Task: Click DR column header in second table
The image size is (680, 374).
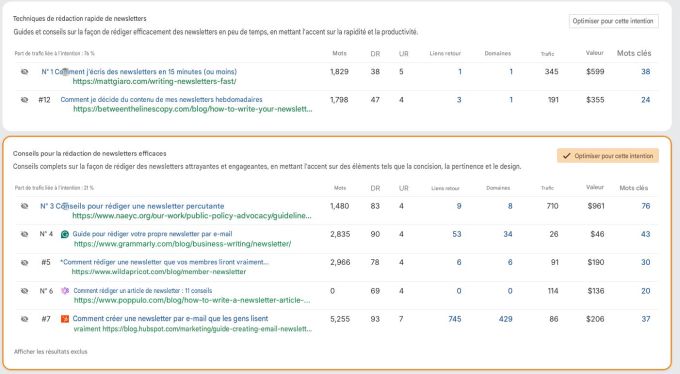Action: coord(375,188)
